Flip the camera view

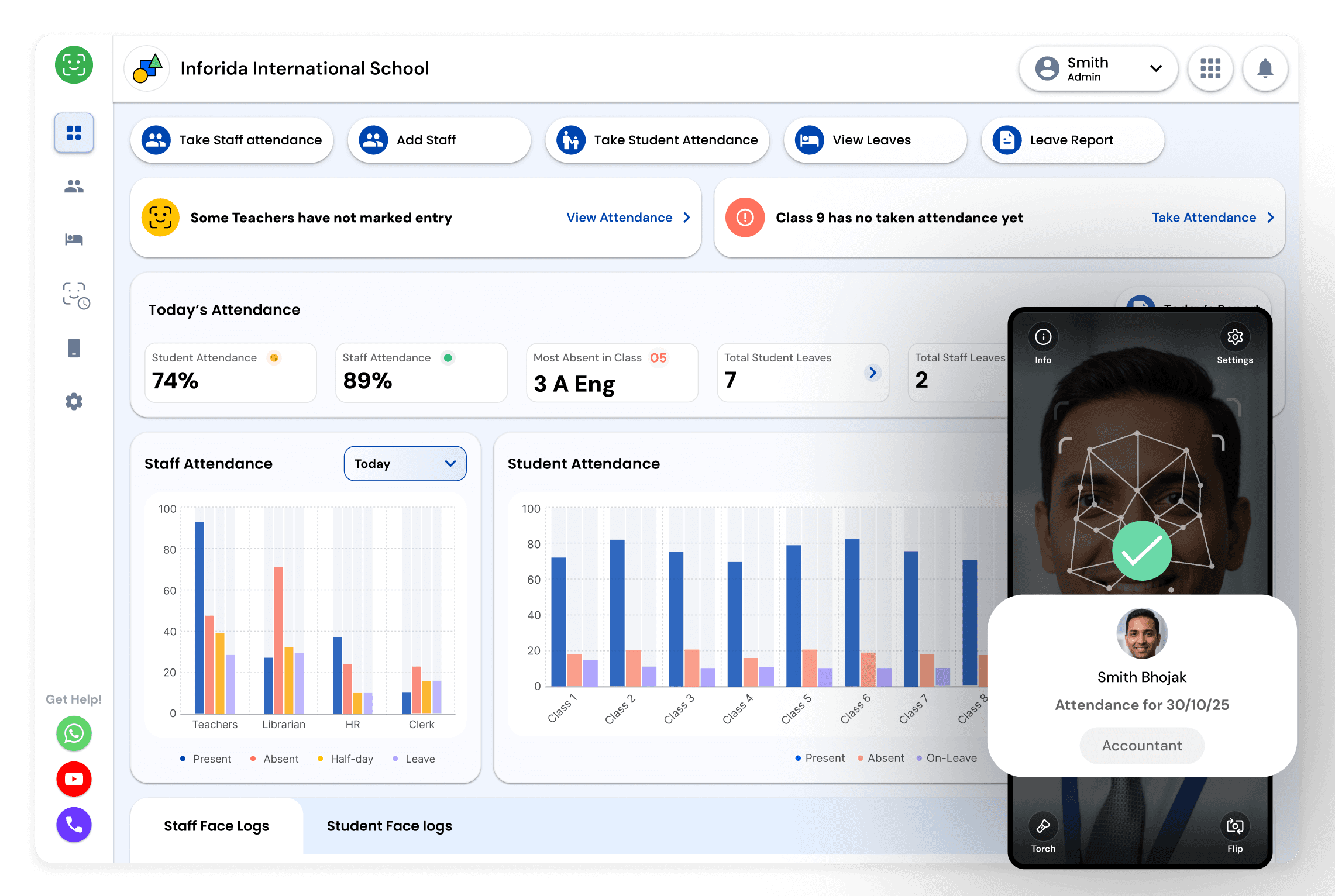1234,826
